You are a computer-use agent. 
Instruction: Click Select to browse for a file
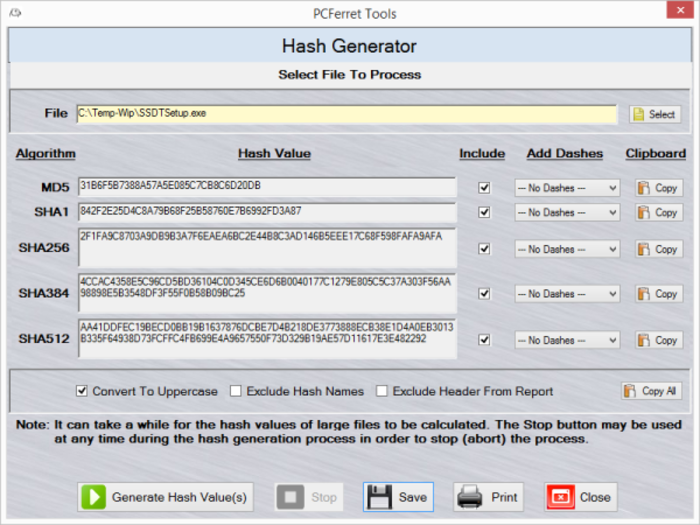(654, 114)
